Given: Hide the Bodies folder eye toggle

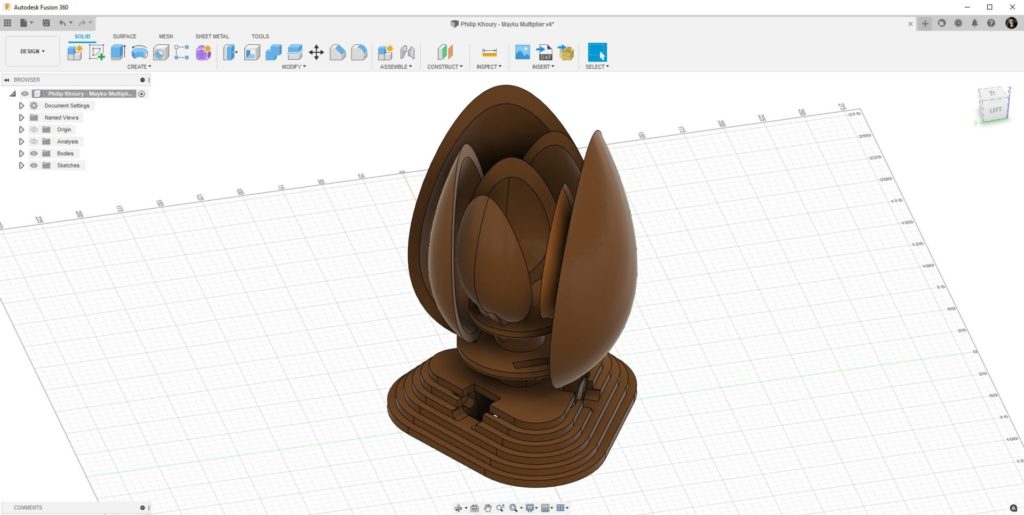Looking at the screenshot, I should tap(34, 153).
